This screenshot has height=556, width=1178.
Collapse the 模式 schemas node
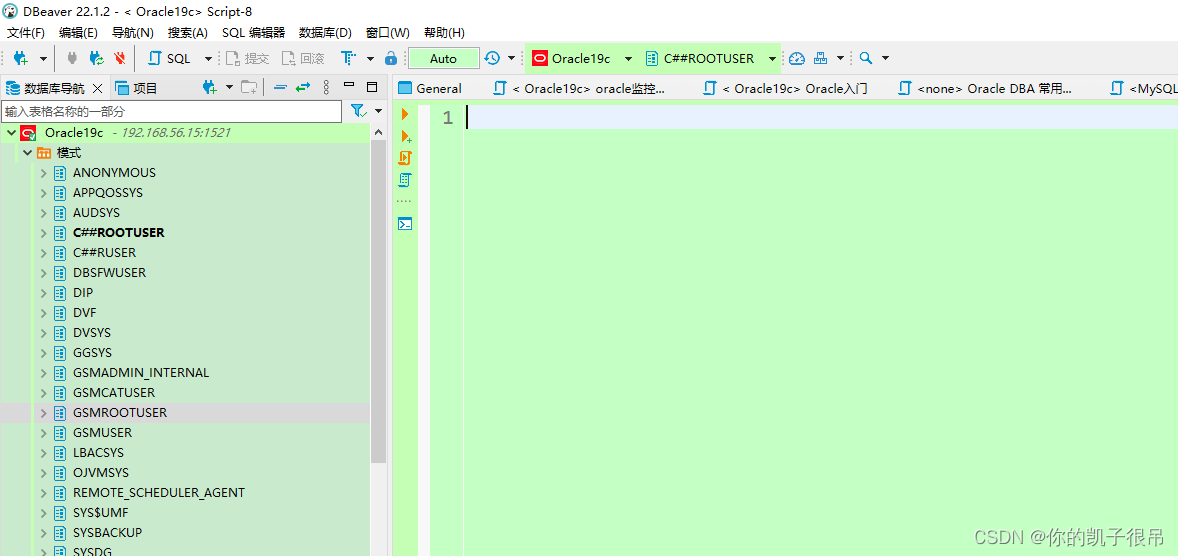[27, 153]
